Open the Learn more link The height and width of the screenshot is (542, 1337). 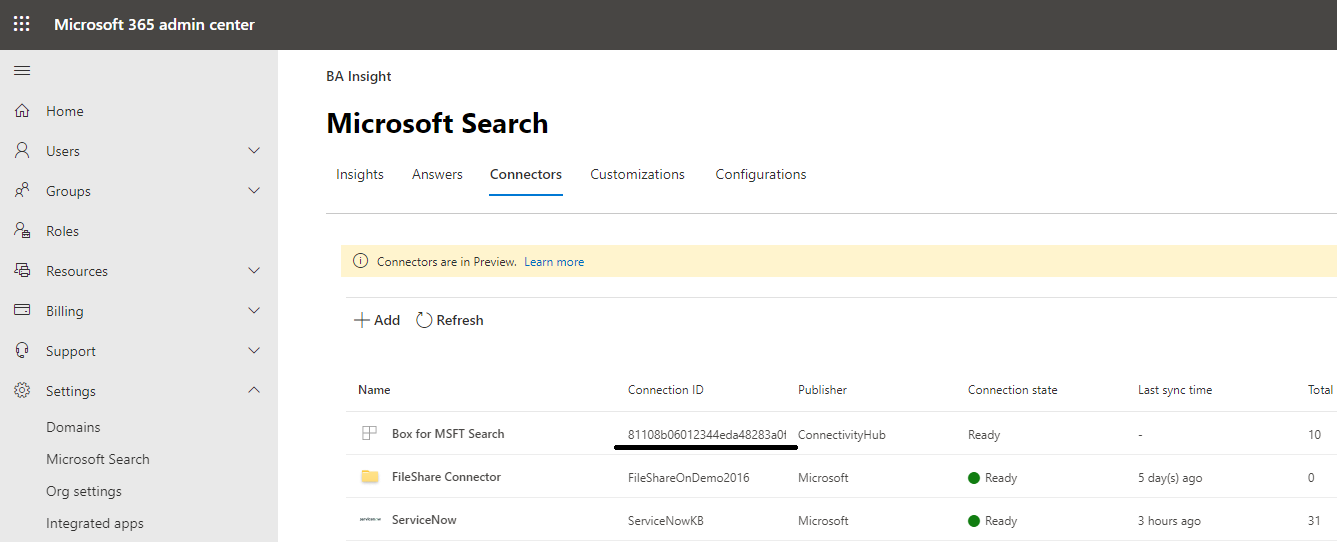(554, 262)
